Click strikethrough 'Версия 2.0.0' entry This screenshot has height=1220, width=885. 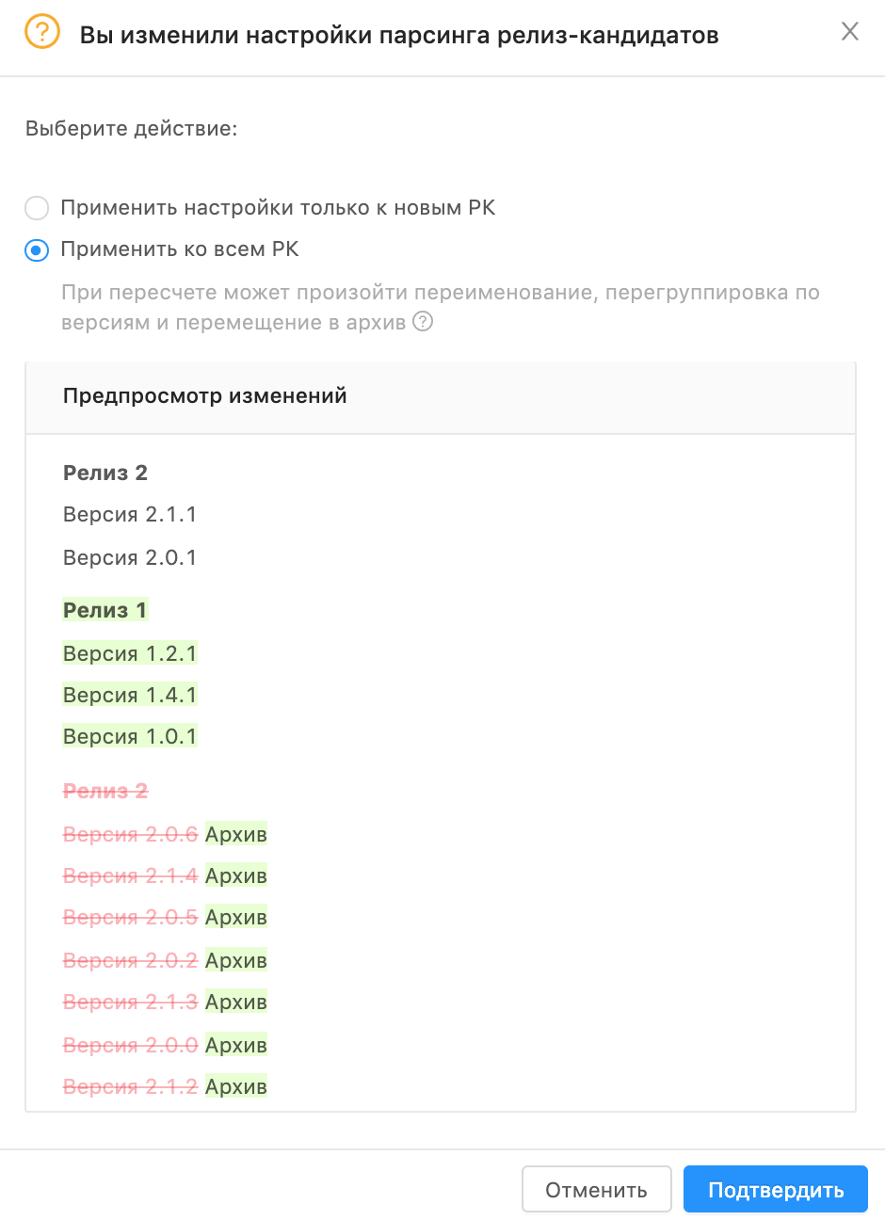[x=130, y=1045]
